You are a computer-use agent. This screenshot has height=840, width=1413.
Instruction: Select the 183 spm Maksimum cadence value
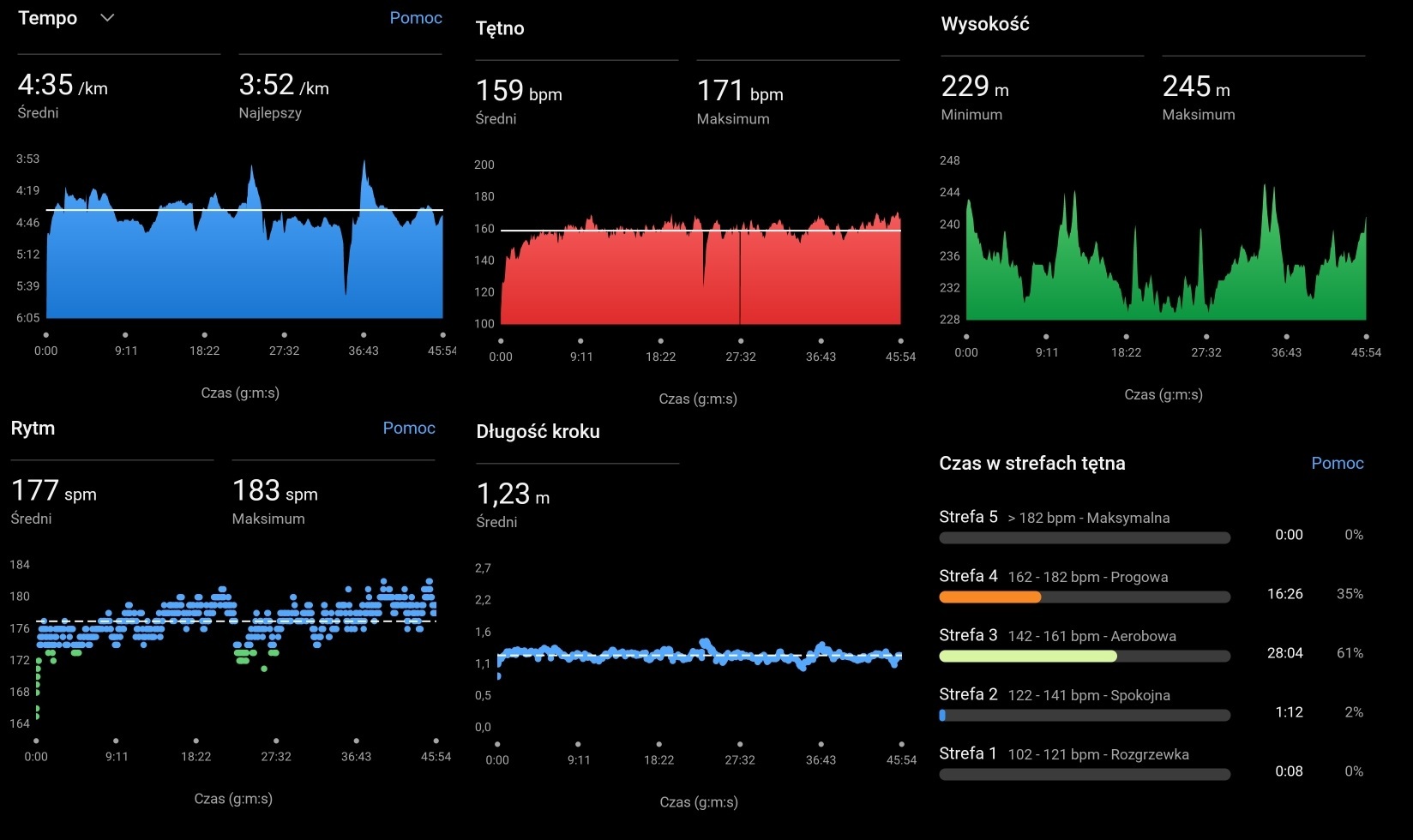point(274,491)
